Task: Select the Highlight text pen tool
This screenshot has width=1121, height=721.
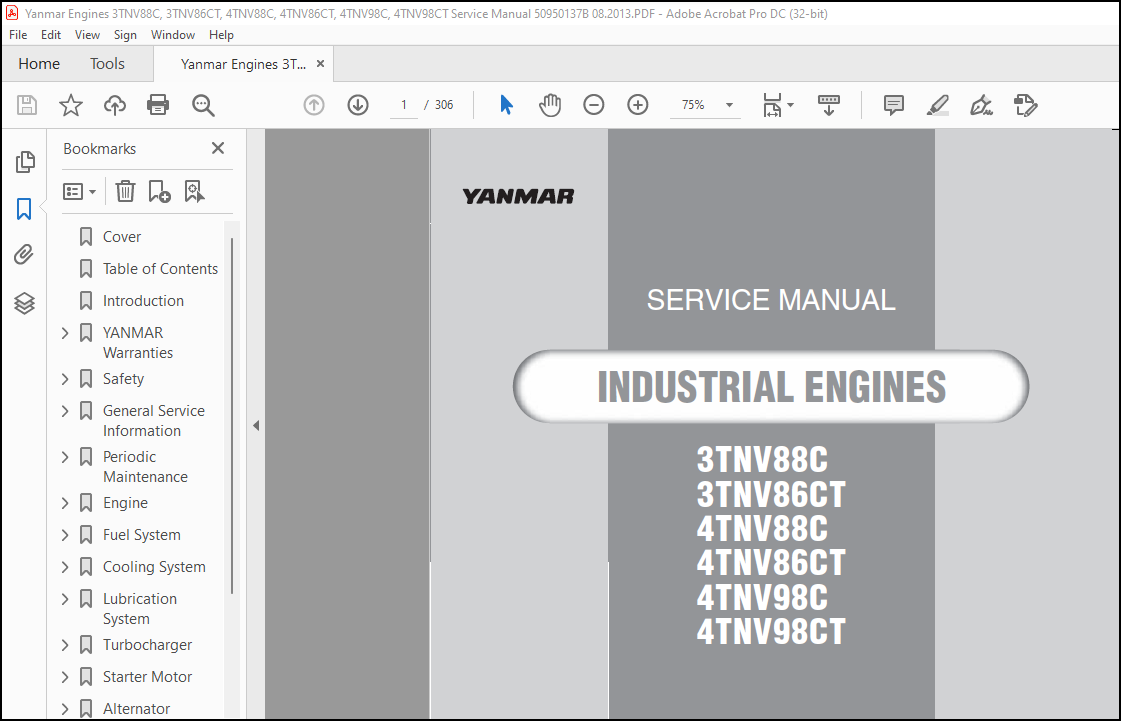Action: pos(937,105)
